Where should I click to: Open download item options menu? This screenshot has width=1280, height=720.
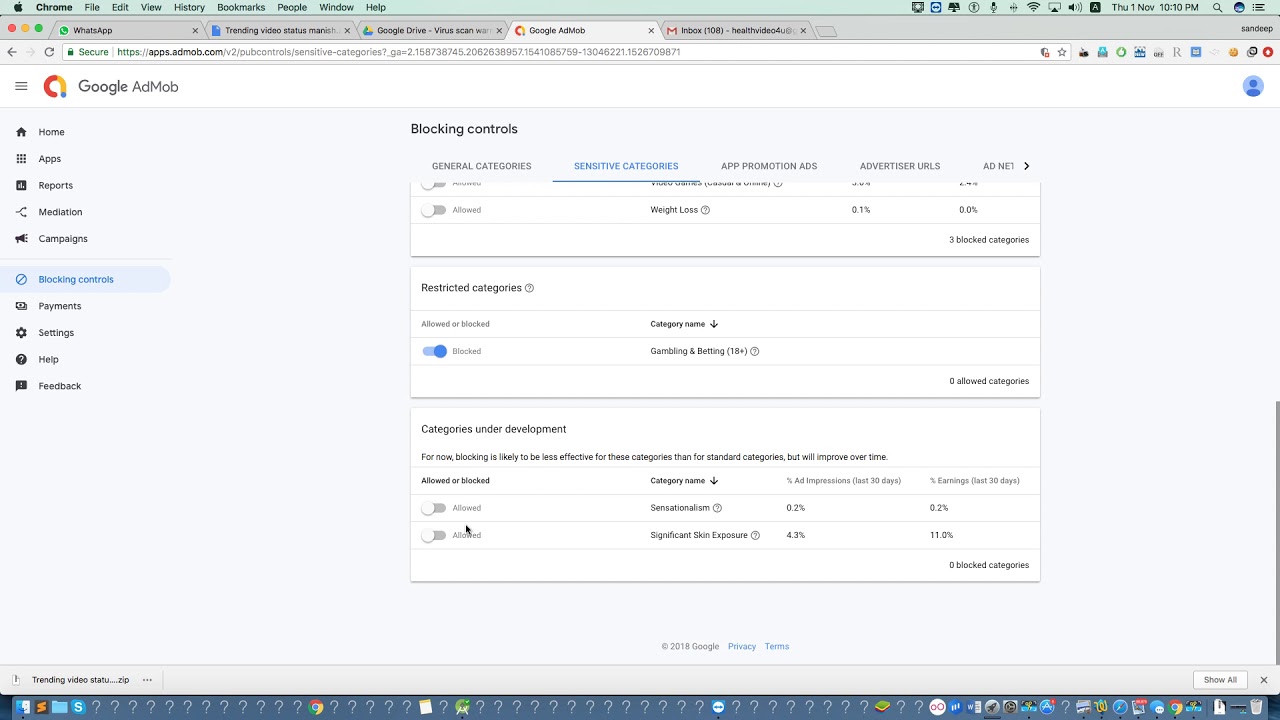tap(147, 680)
